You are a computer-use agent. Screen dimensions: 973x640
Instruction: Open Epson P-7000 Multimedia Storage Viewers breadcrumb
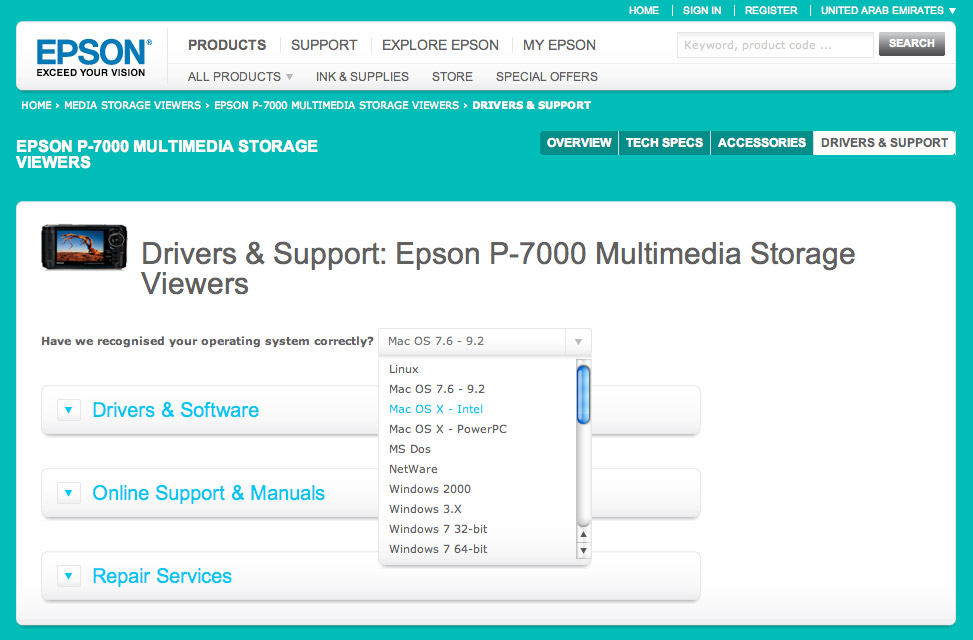pyautogui.click(x=336, y=106)
